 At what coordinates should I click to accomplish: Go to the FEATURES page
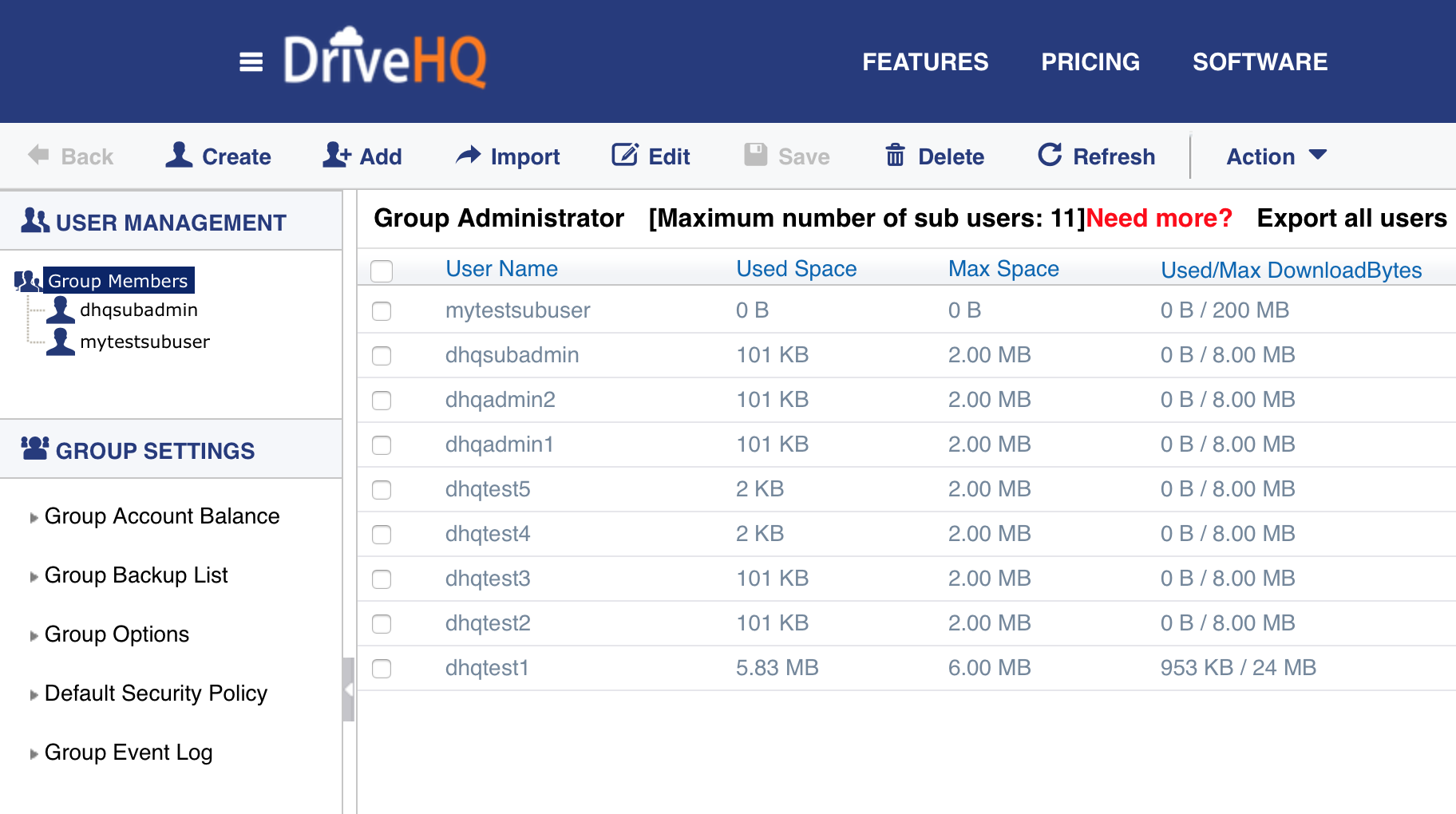[925, 62]
